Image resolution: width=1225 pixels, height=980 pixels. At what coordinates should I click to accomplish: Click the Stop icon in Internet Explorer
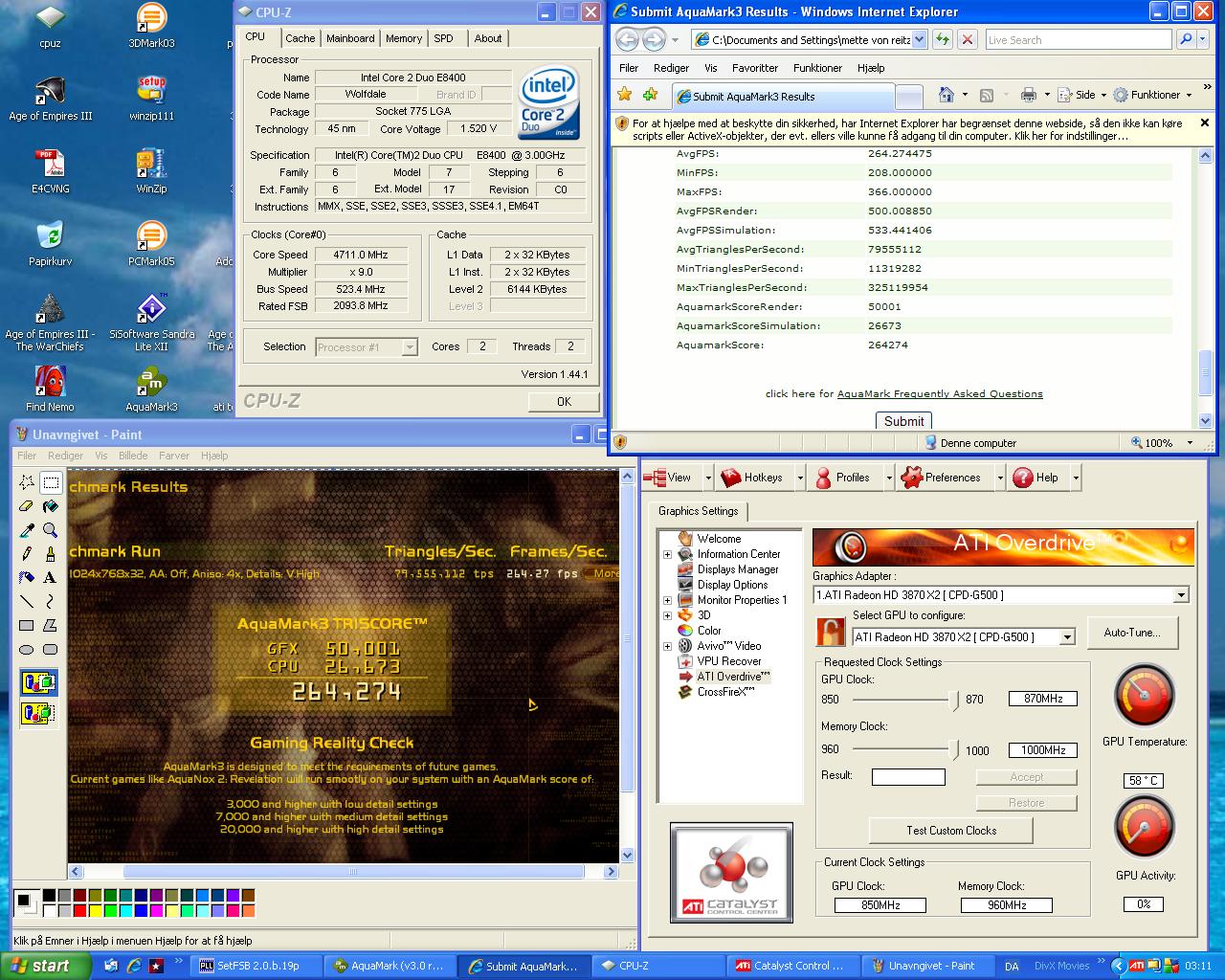(968, 39)
